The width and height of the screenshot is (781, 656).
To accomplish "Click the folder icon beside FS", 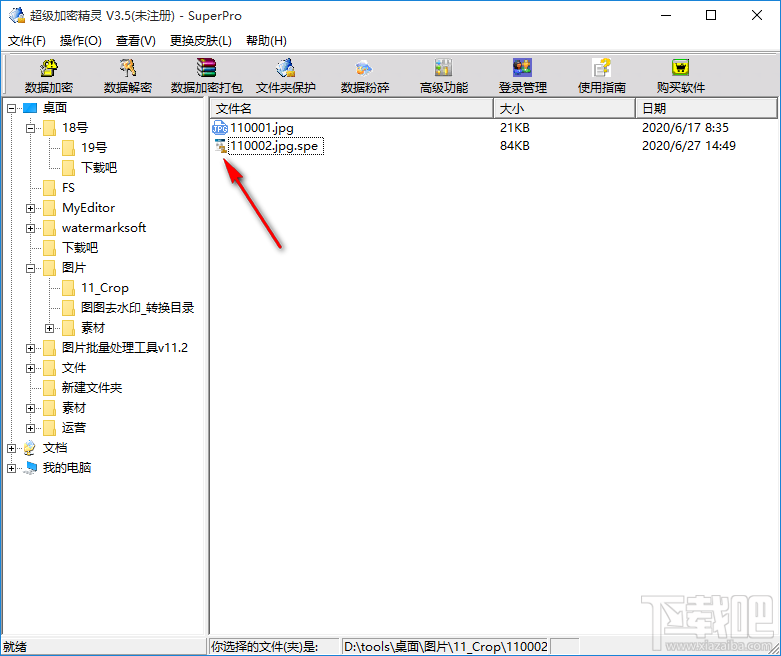I will [49, 188].
